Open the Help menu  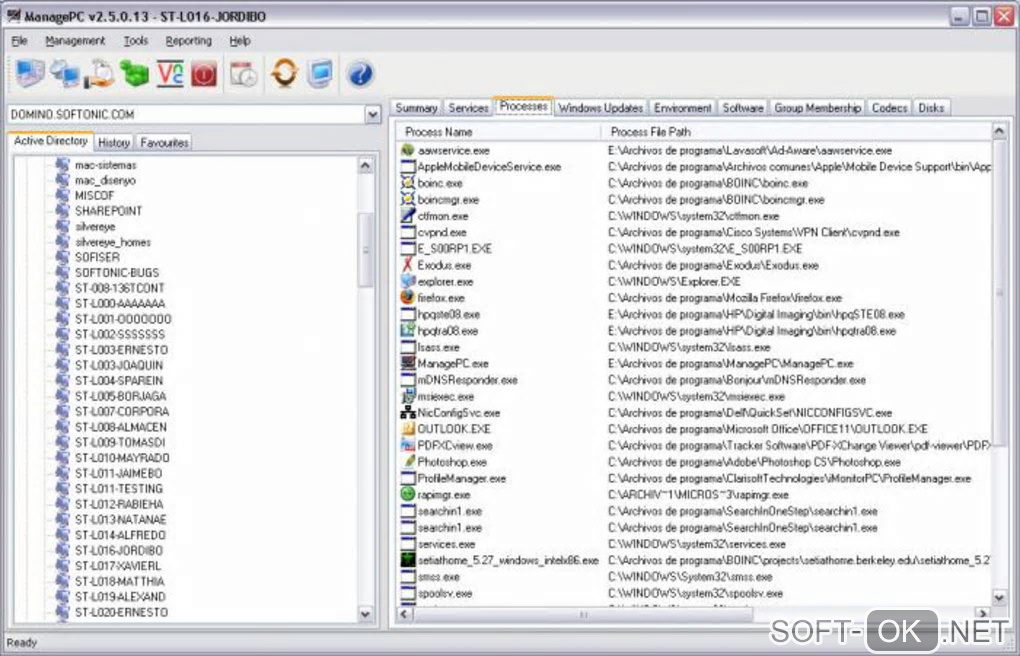[239, 40]
